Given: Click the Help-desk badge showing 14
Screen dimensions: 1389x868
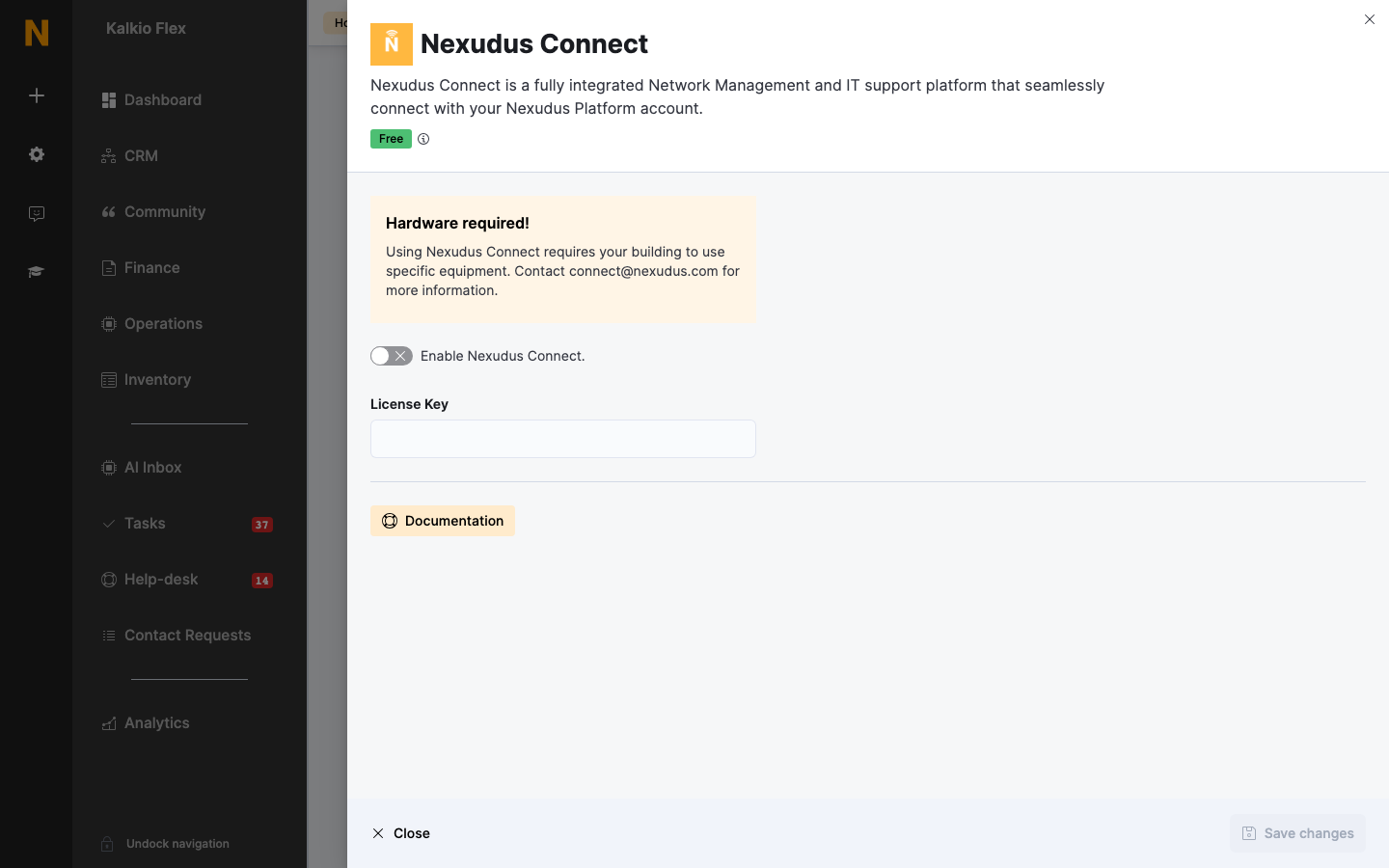Looking at the screenshot, I should click(x=262, y=581).
